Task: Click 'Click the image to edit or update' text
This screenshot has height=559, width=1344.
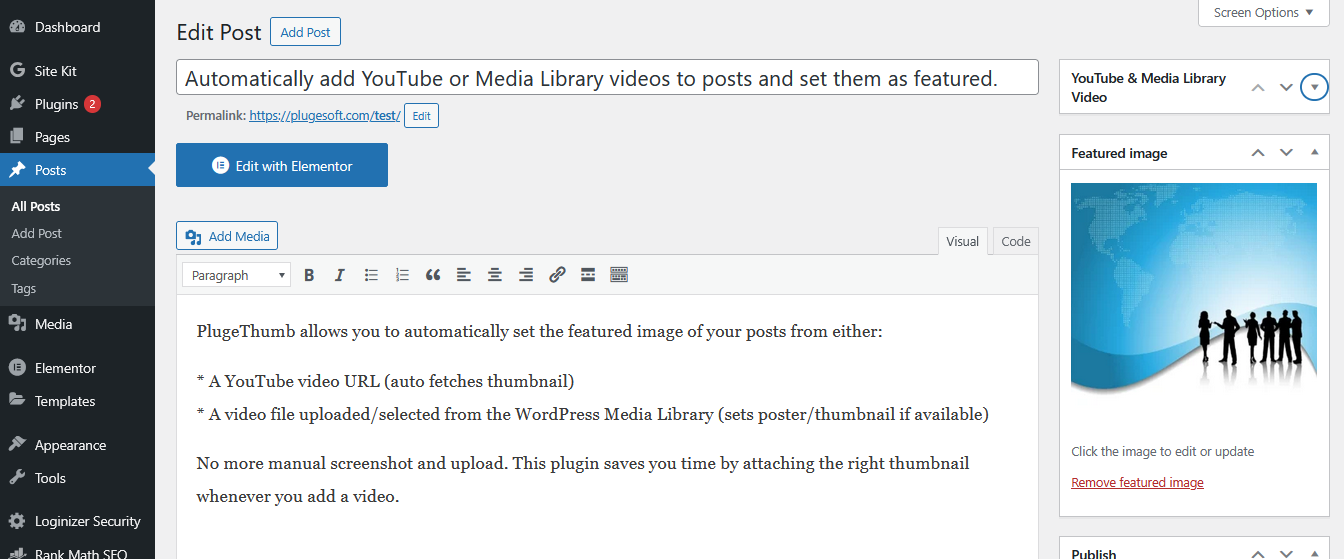Action: click(1162, 451)
